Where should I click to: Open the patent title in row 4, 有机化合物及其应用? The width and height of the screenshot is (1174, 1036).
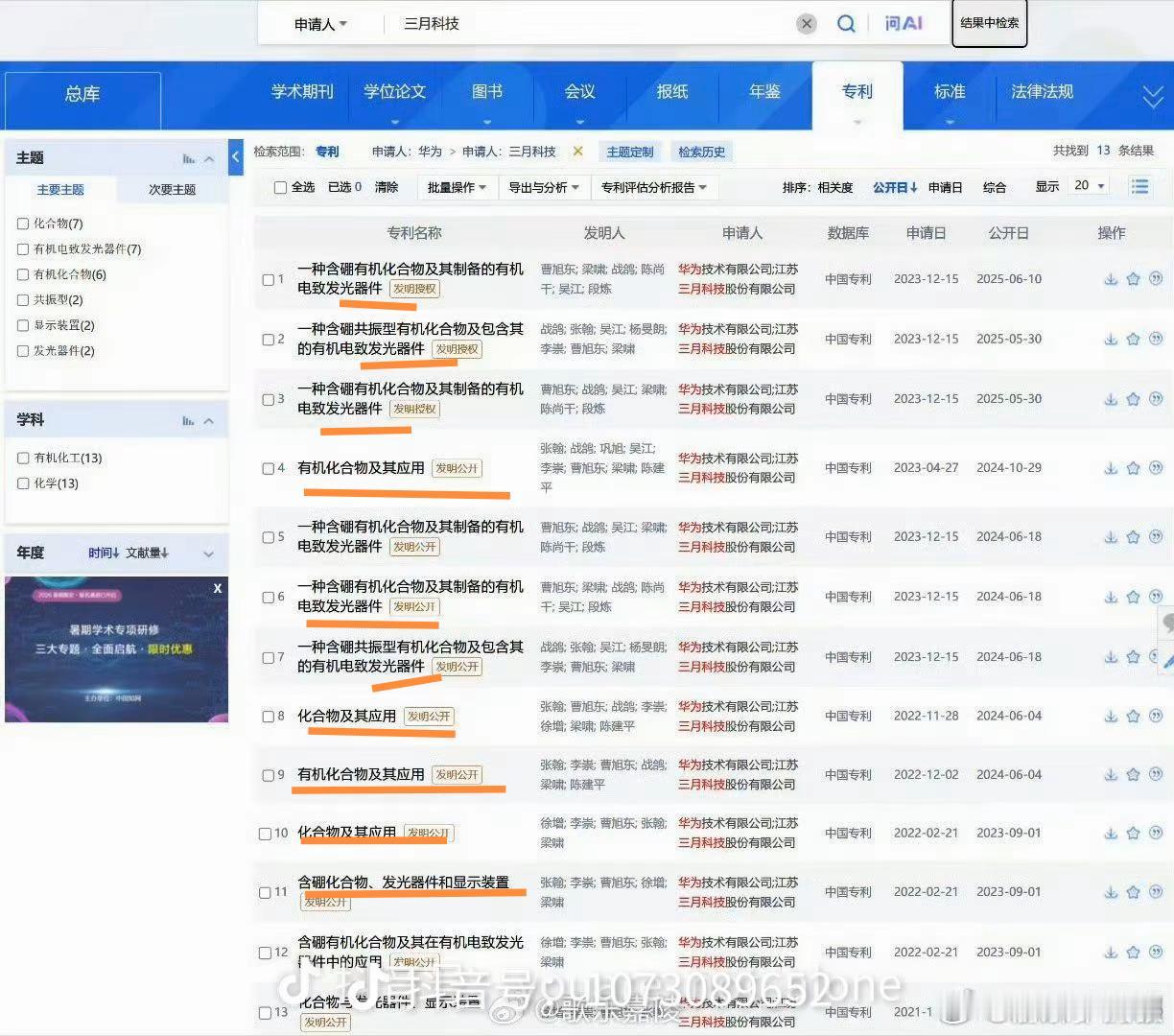pyautogui.click(x=361, y=468)
